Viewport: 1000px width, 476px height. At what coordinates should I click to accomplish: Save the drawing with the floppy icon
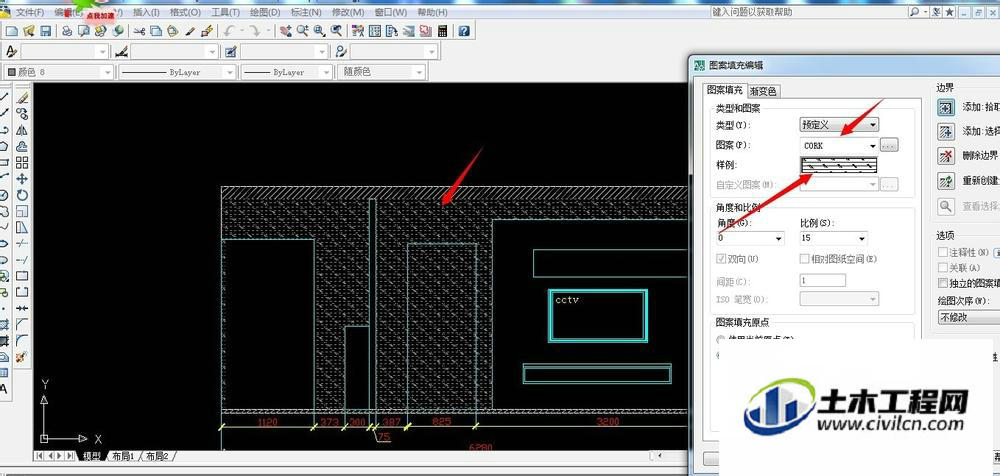pos(45,31)
